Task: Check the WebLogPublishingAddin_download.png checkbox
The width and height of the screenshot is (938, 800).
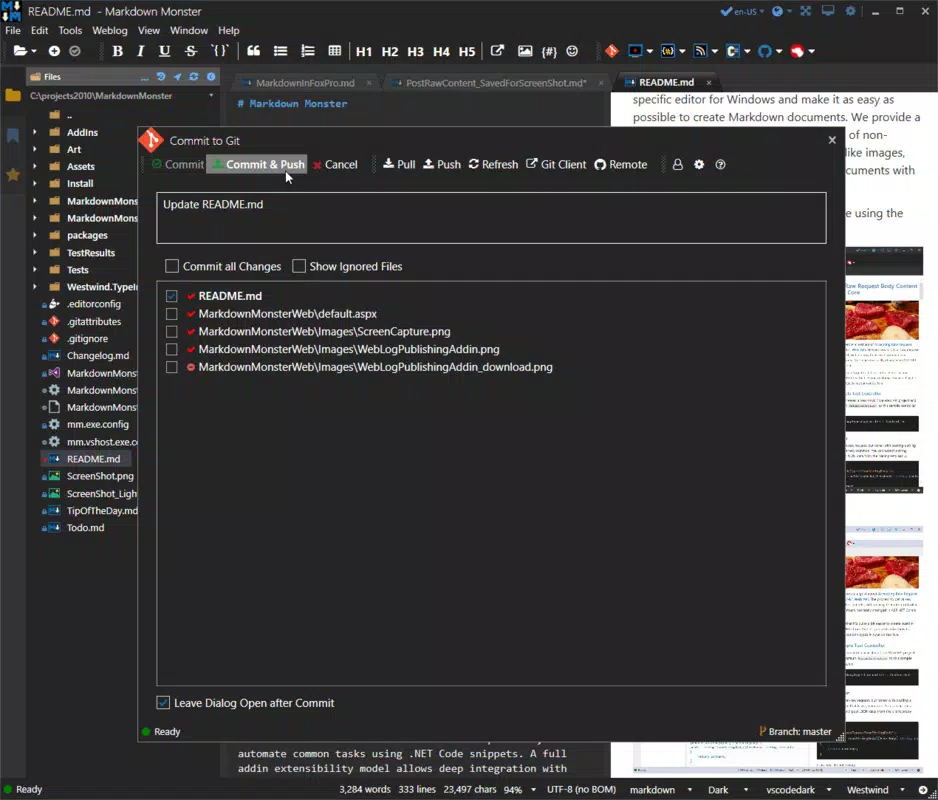Action: (172, 367)
